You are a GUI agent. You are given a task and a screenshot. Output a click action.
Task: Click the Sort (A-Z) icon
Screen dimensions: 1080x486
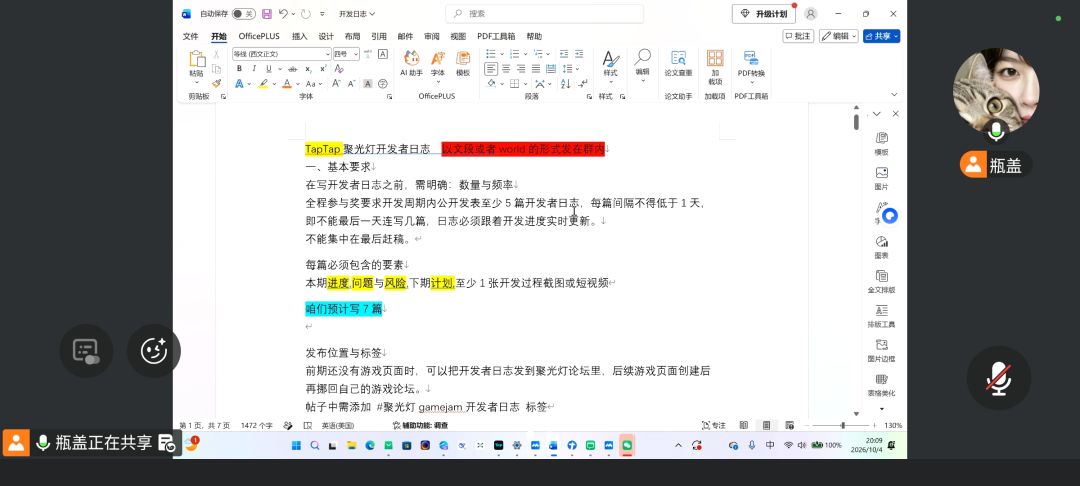(565, 83)
